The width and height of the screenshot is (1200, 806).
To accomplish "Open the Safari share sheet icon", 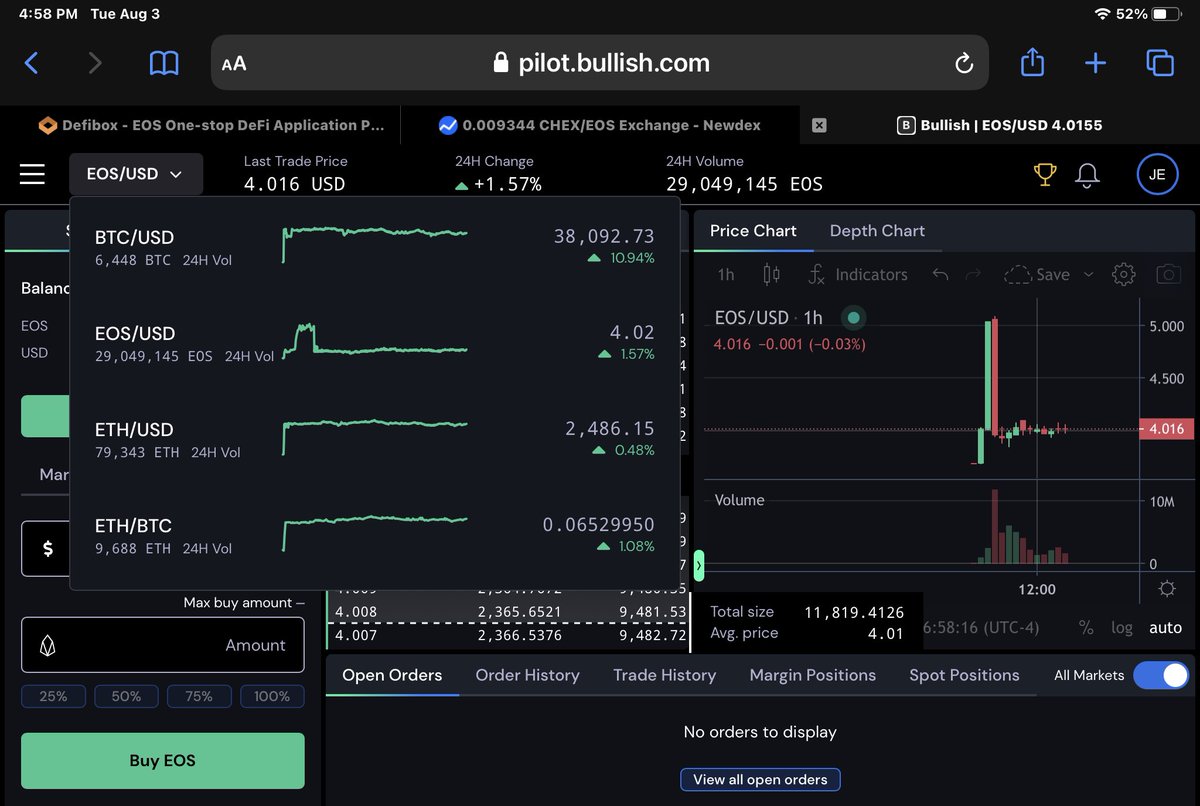I will (x=1032, y=63).
